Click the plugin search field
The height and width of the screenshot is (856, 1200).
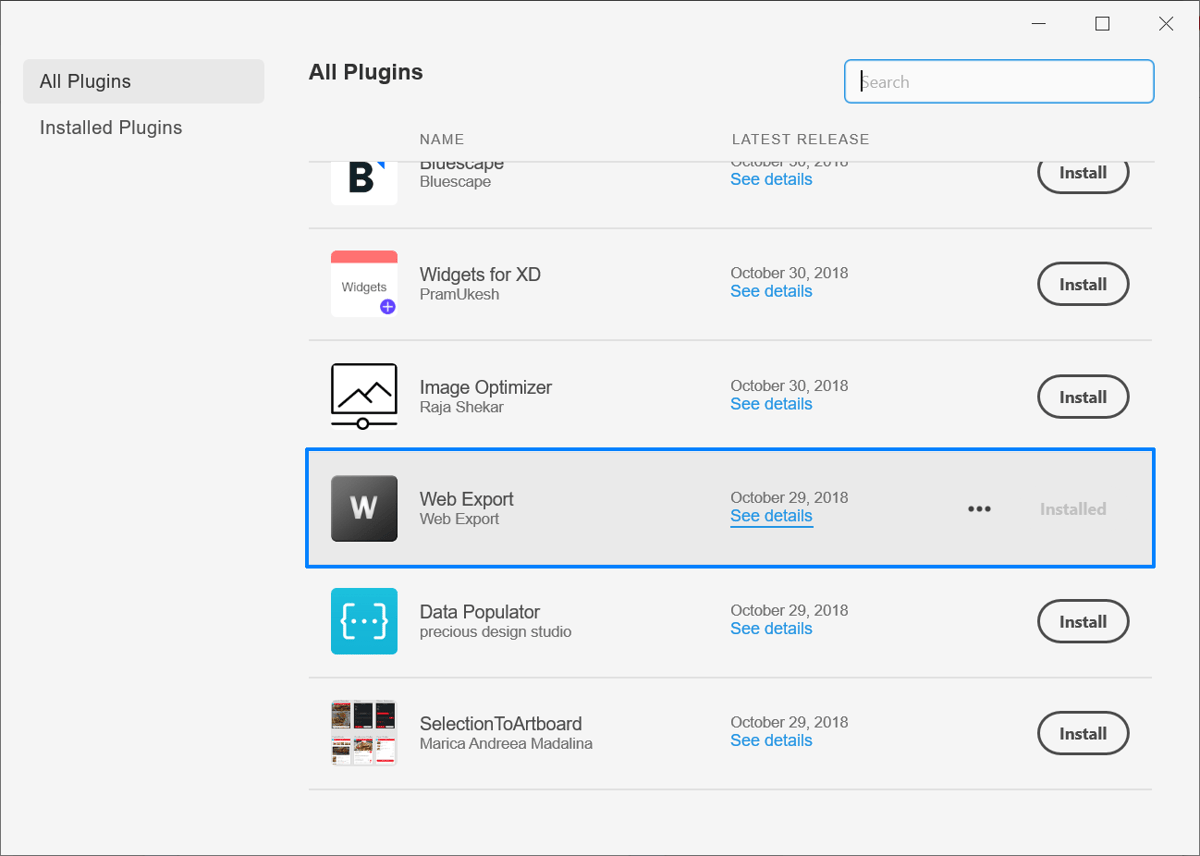(x=998, y=81)
